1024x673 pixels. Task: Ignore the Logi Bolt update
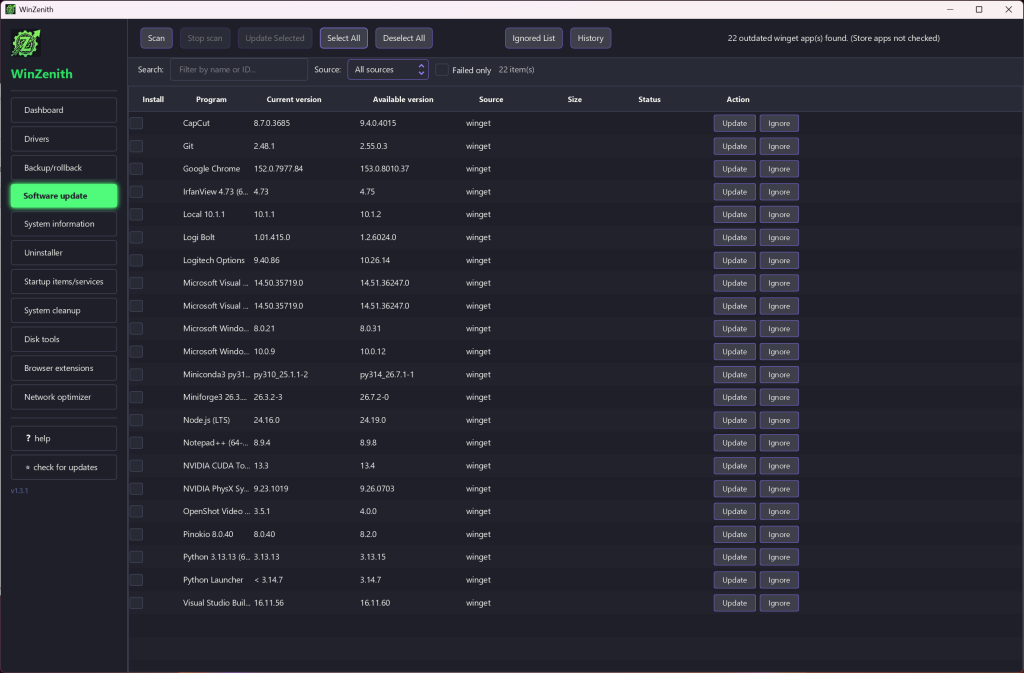point(779,238)
